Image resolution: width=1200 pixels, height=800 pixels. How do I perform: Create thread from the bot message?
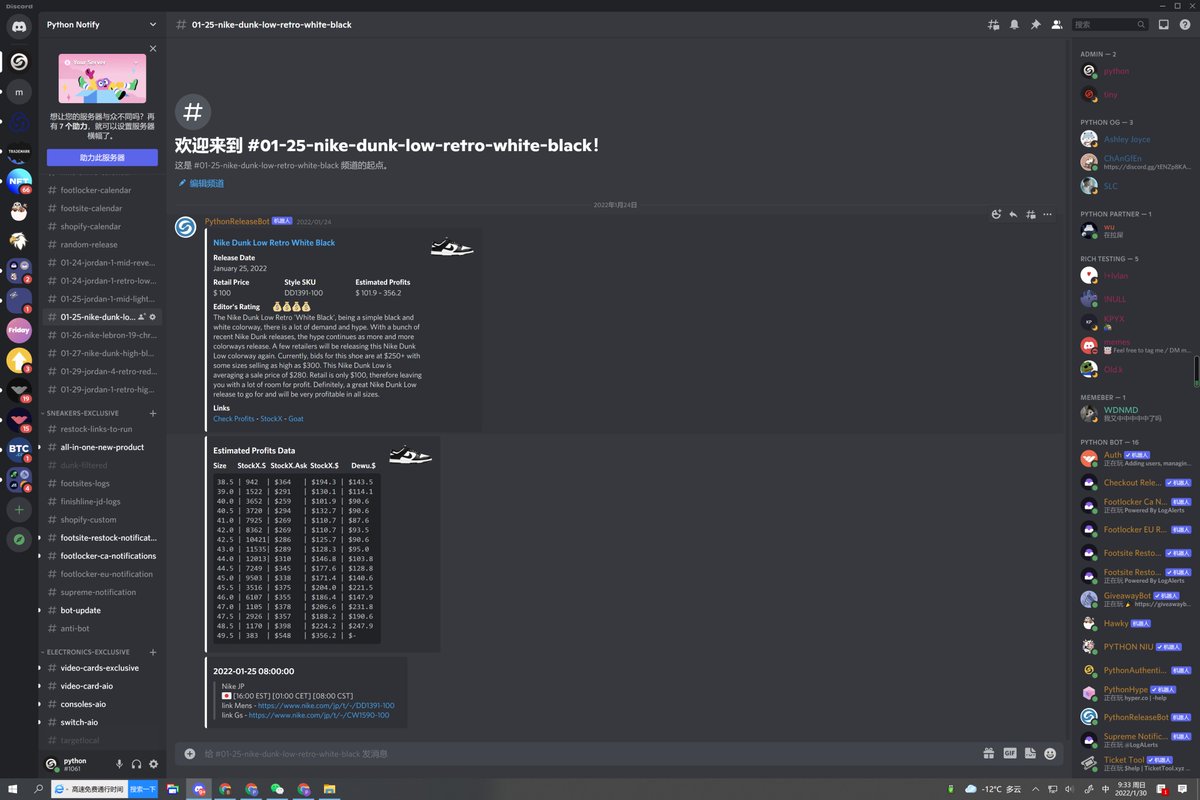(1030, 214)
